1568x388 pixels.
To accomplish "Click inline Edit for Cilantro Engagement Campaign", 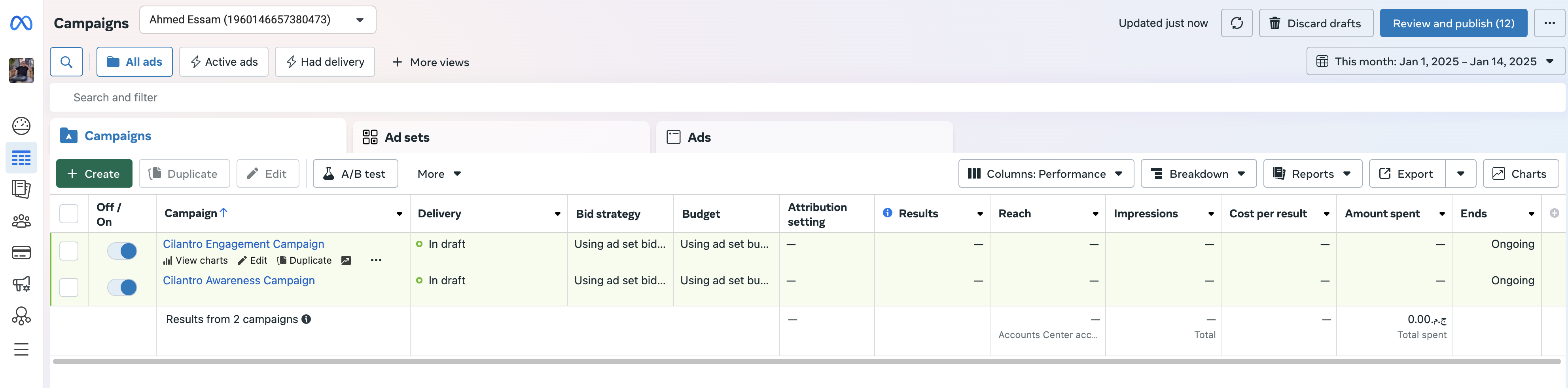I will (252, 261).
